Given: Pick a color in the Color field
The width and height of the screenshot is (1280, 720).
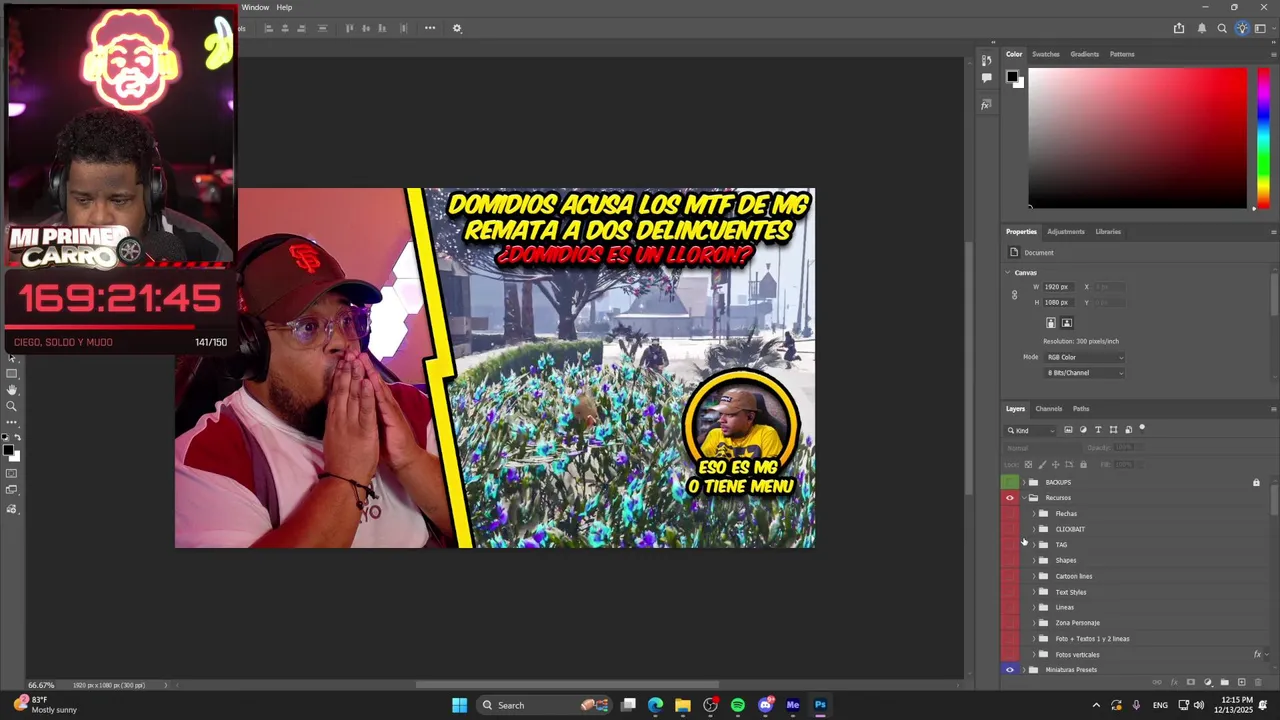Looking at the screenshot, I should 1138,138.
